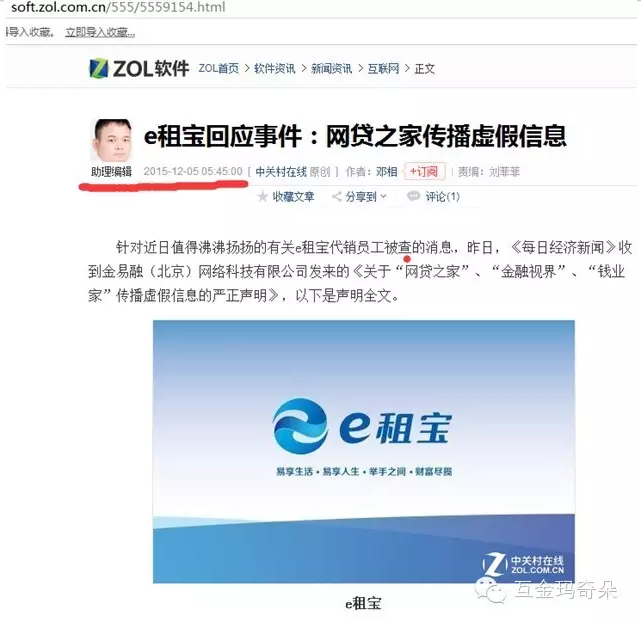Click the share icon beside 分享到
This screenshot has width=641, height=620.
337,197
